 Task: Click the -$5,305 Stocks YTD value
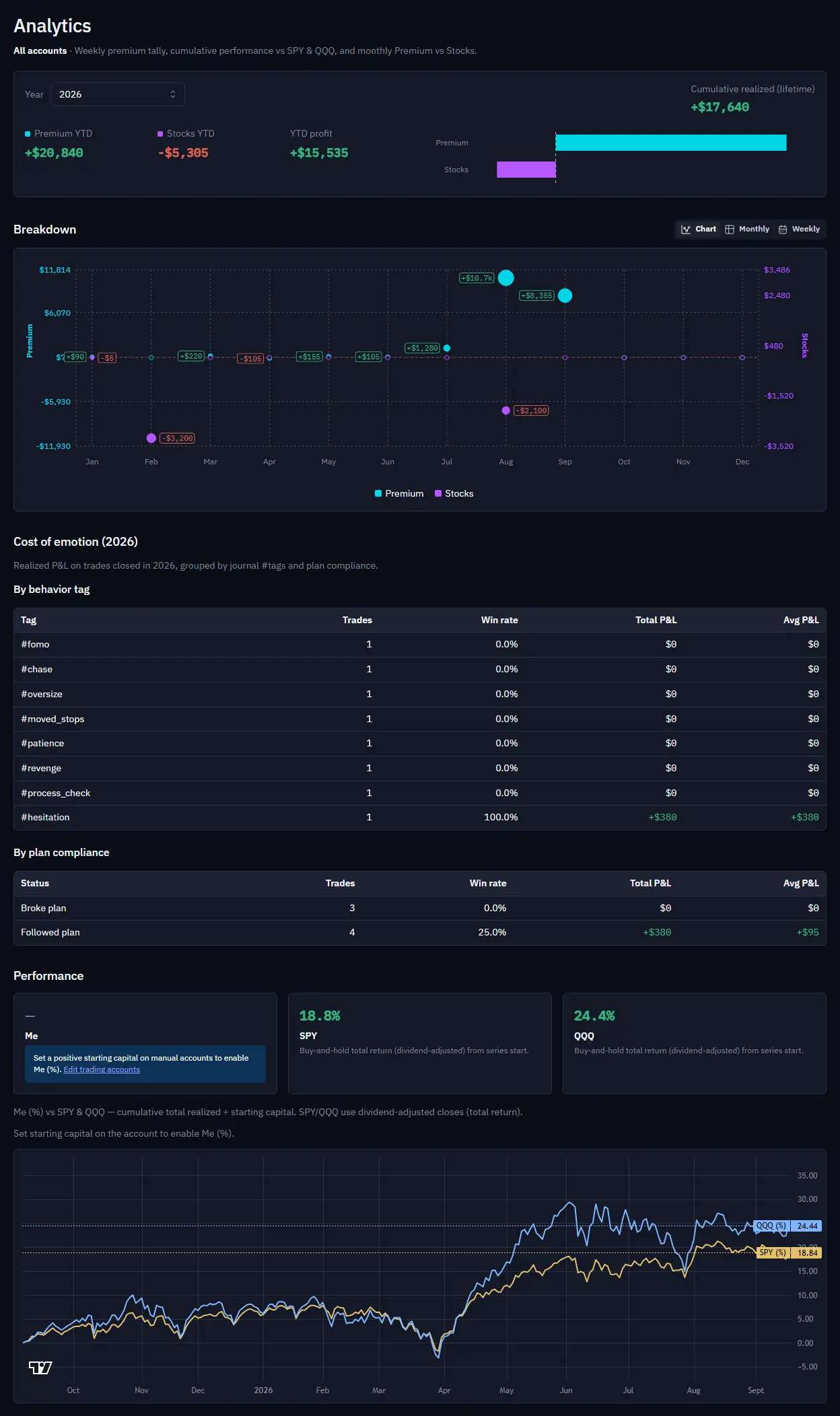[x=183, y=153]
